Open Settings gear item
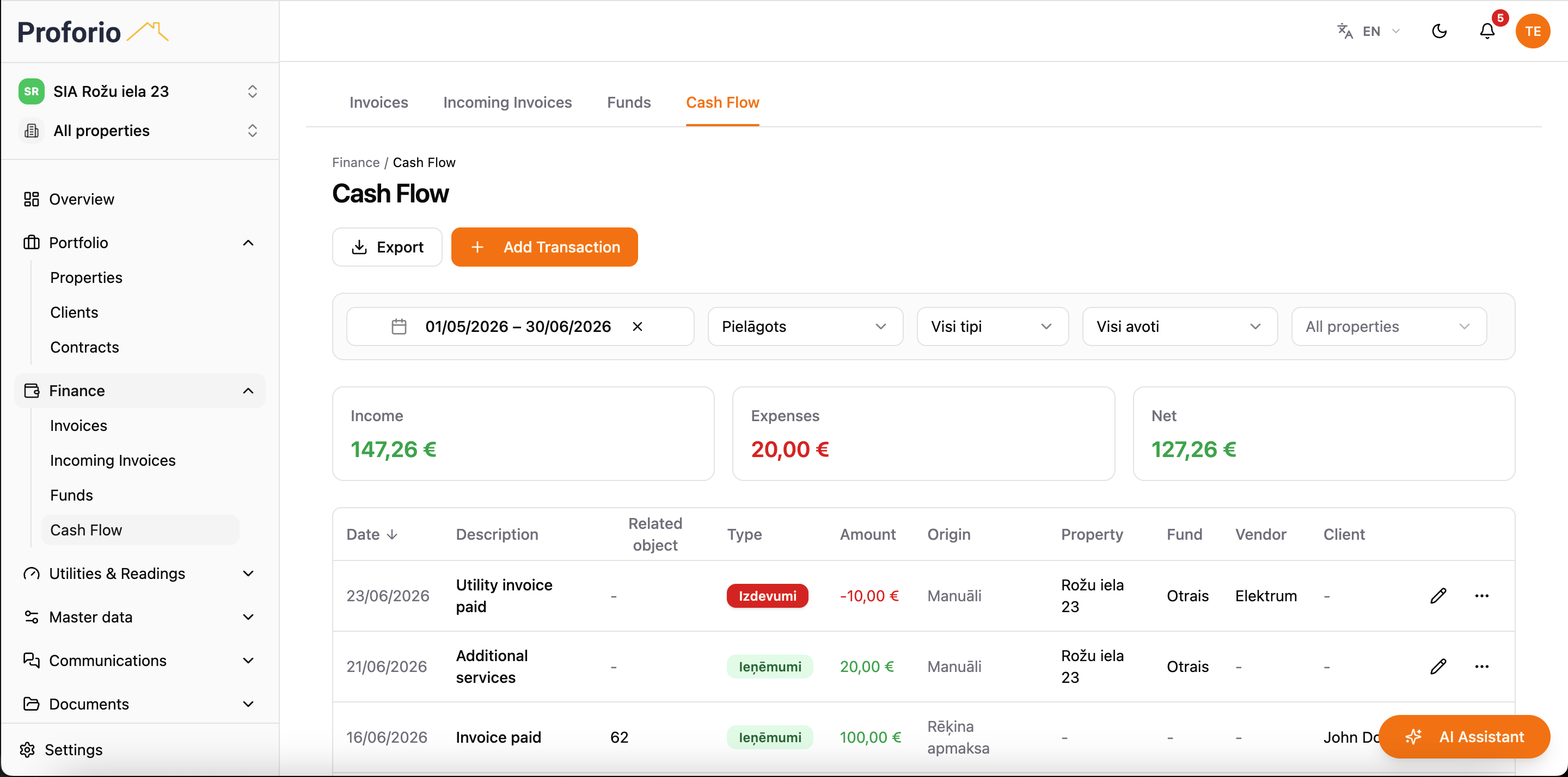Viewport: 1568px width, 777px height. pyautogui.click(x=61, y=750)
